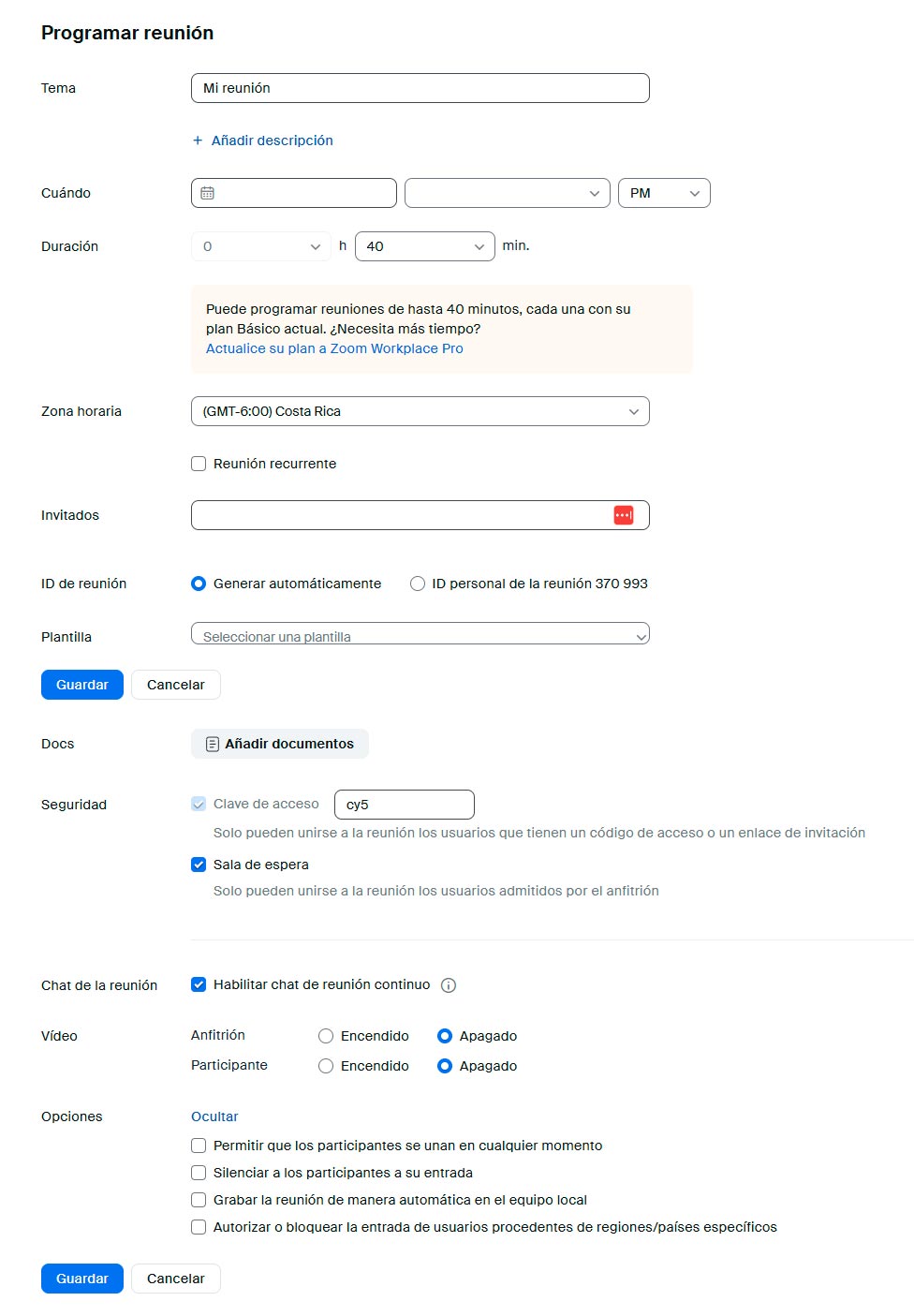Open the Seleccionar una plantilla dropdown
Viewport: 914px width, 1316px height.
click(x=420, y=636)
